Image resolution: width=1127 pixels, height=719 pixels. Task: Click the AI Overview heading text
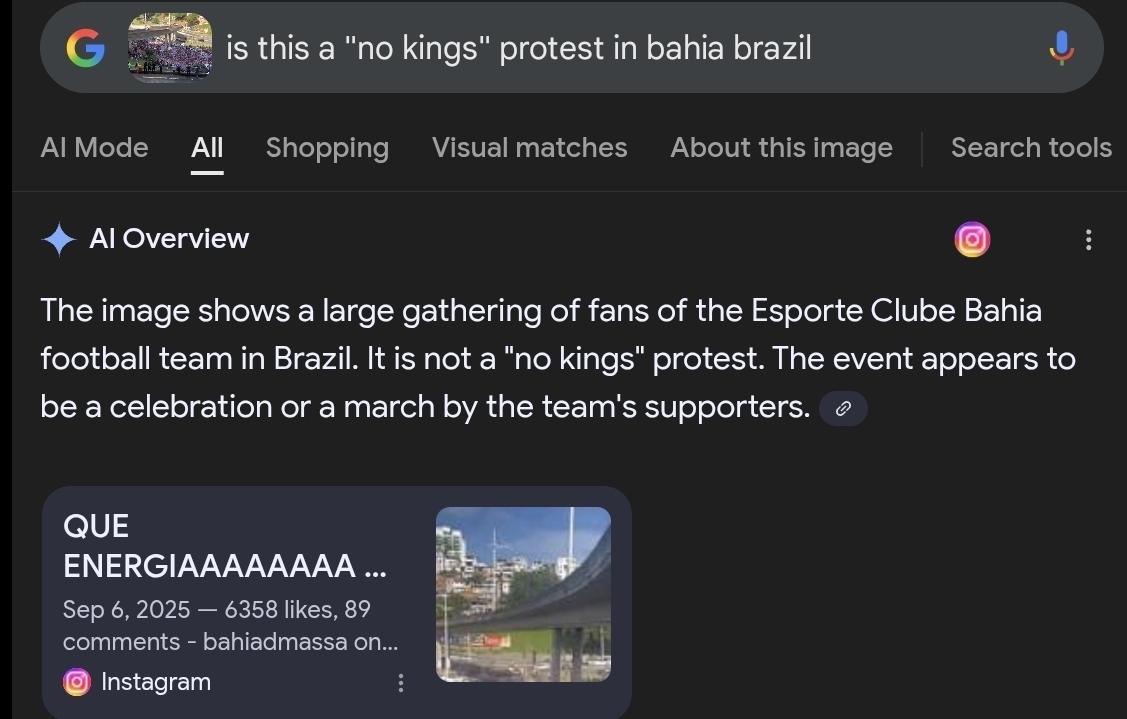tap(169, 239)
